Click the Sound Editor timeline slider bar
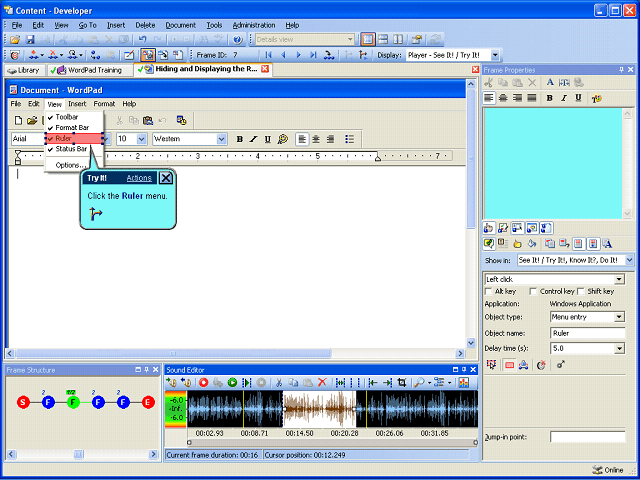The width and height of the screenshot is (640, 480). click(332, 442)
